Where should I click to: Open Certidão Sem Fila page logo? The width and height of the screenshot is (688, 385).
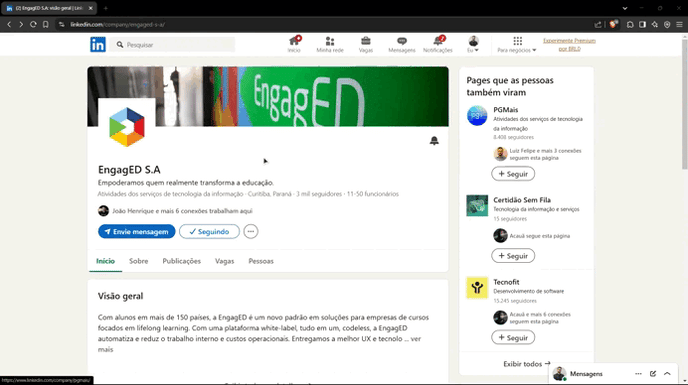coord(477,205)
